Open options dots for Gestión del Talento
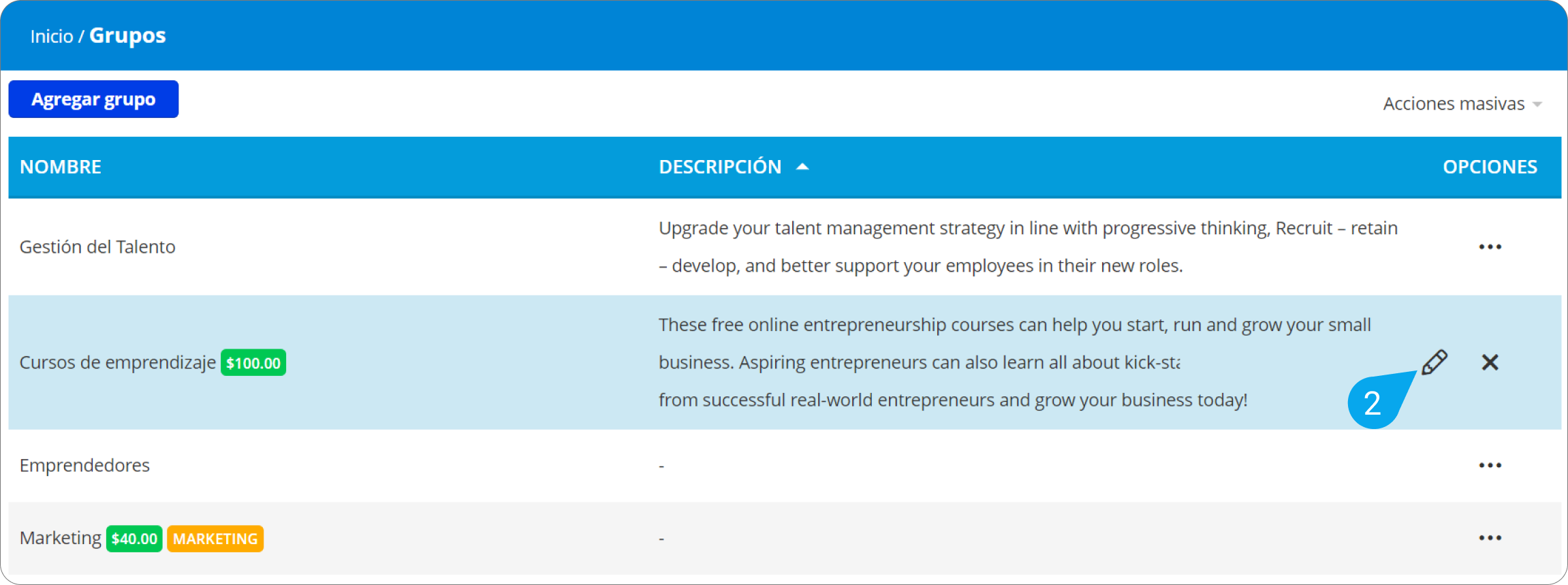The image size is (1568, 585). pyautogui.click(x=1490, y=247)
